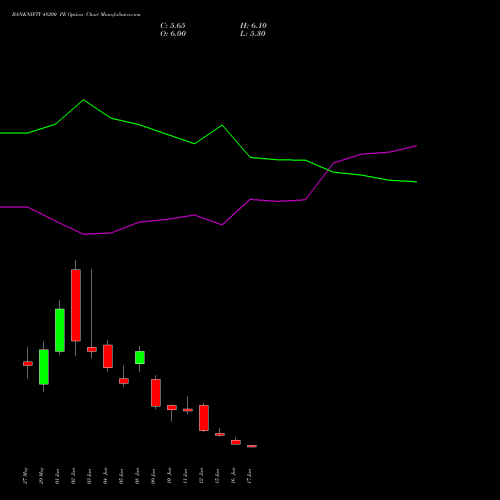
Task: Click the '03 Jun' date axis label
Action: tap(90, 476)
